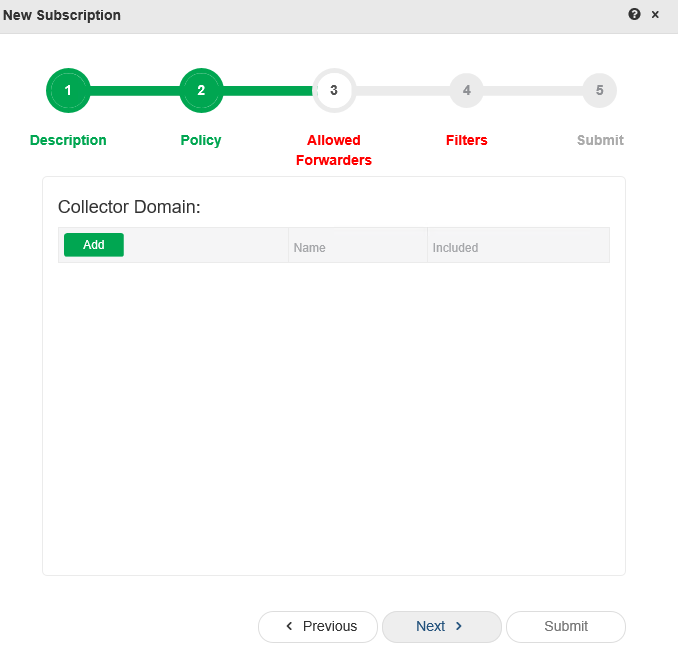Go back with the Previous button
678x665 pixels.
318,627
